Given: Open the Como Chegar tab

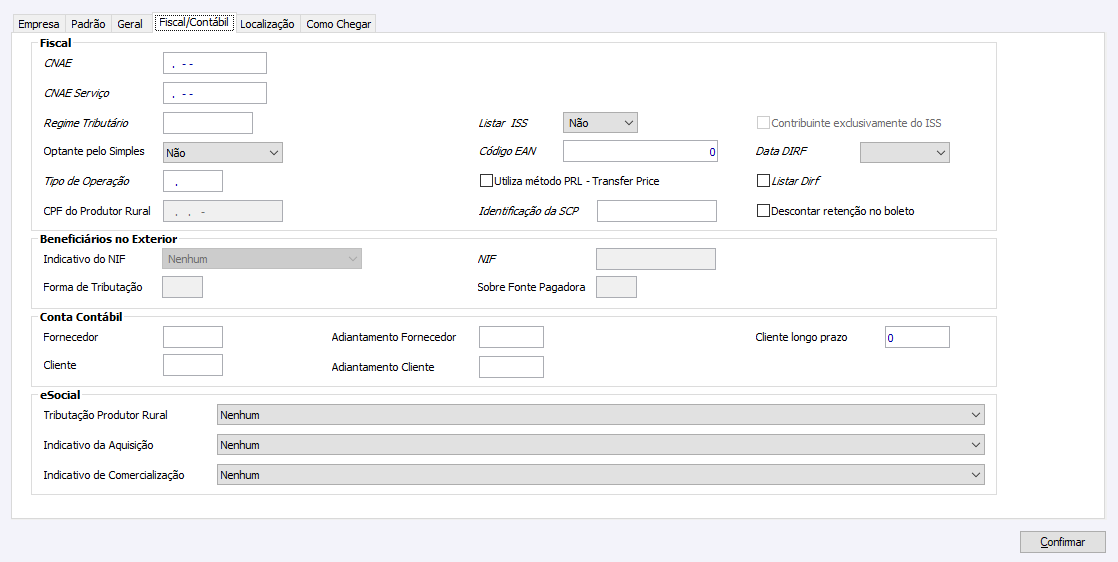Looking at the screenshot, I should coord(338,24).
